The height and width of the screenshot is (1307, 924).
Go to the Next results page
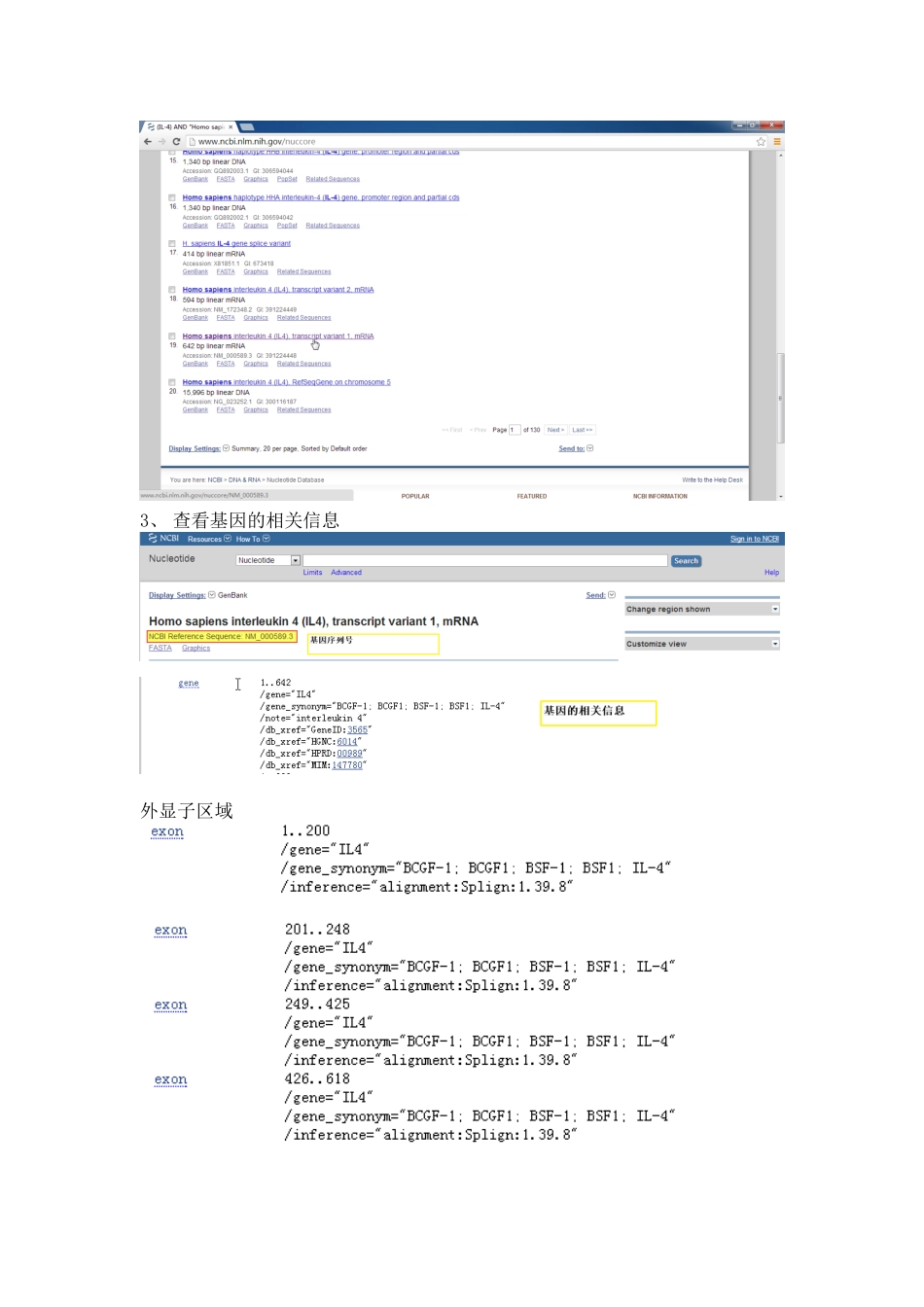coord(555,430)
